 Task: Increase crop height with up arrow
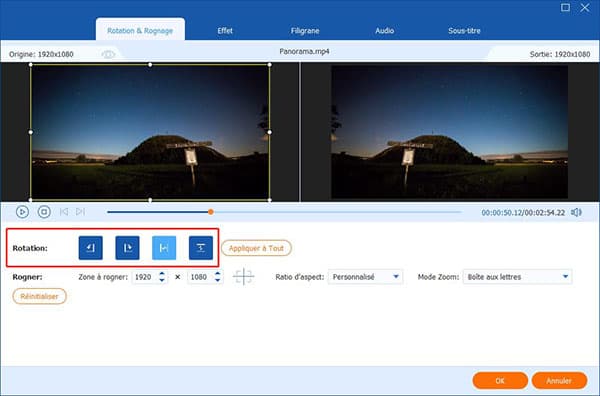coord(217,274)
